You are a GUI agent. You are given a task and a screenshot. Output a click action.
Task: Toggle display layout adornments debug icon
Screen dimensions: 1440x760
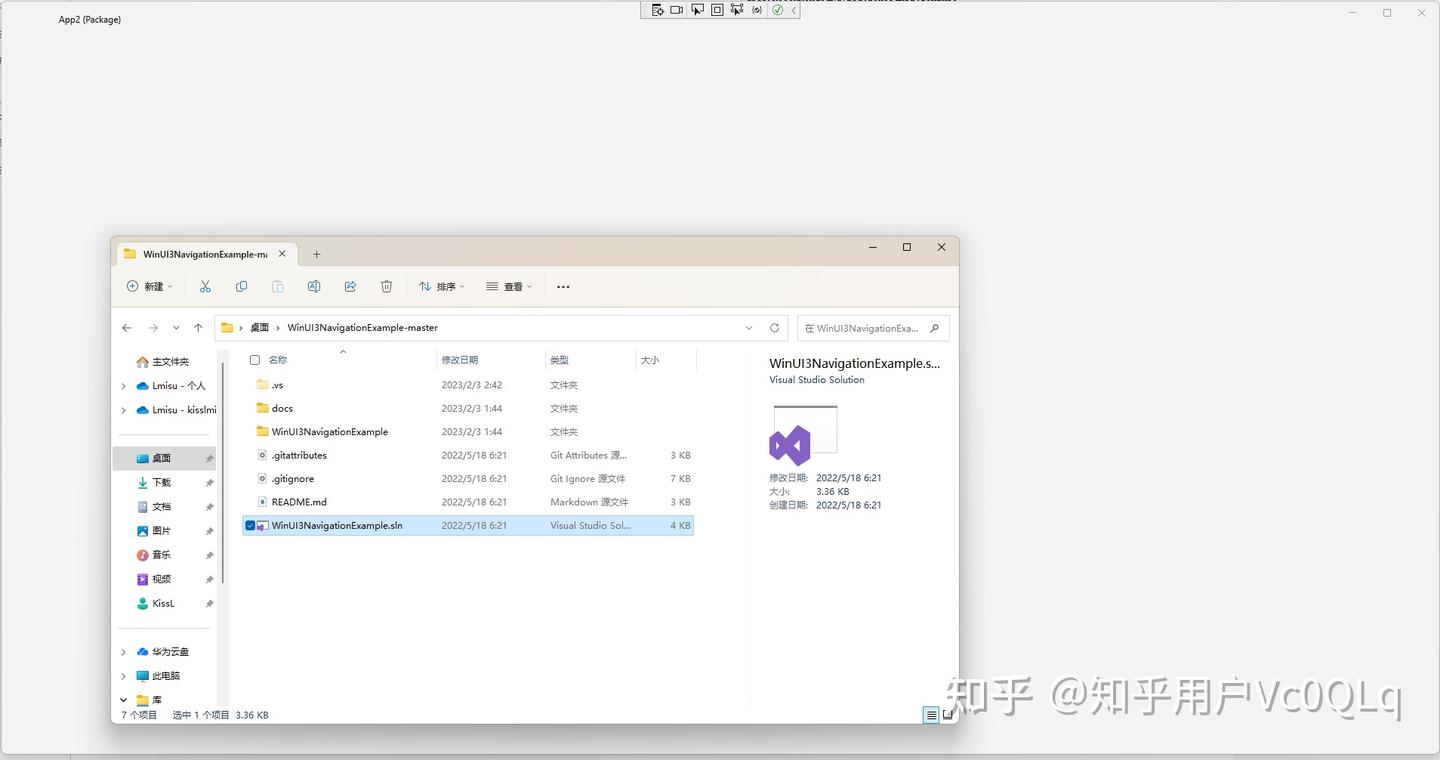(717, 9)
